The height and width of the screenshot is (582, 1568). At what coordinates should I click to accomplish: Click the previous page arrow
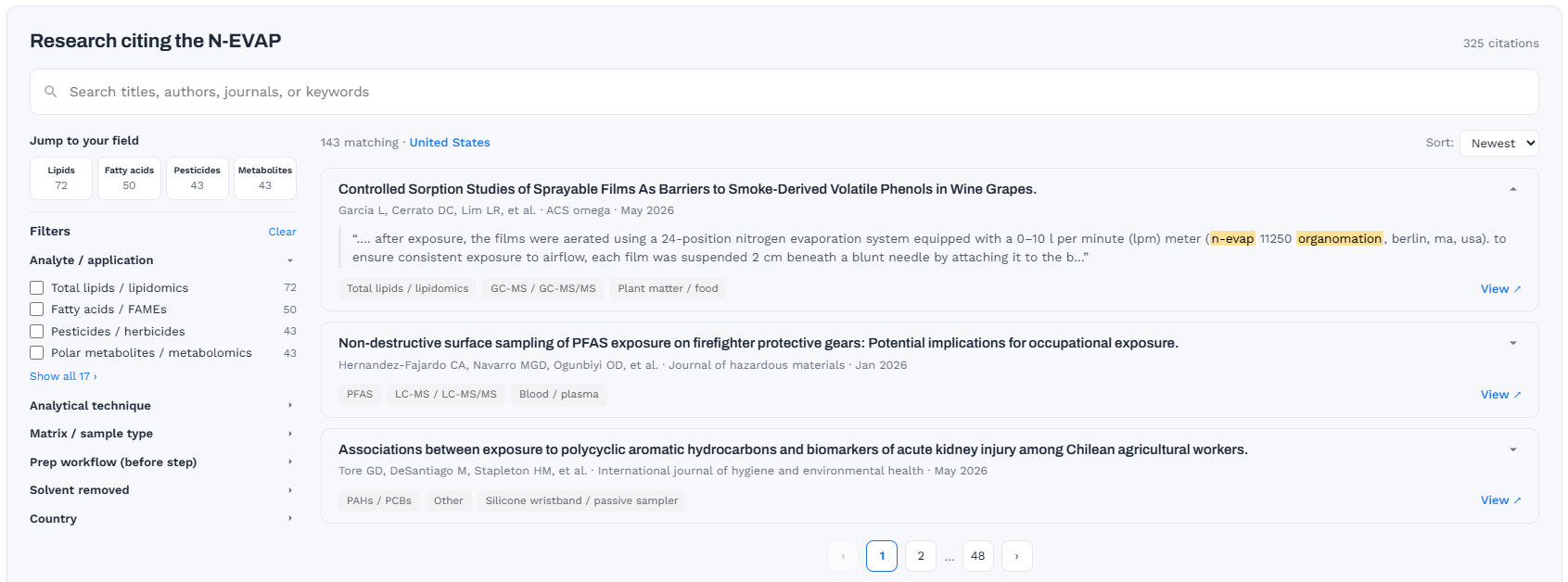(843, 556)
